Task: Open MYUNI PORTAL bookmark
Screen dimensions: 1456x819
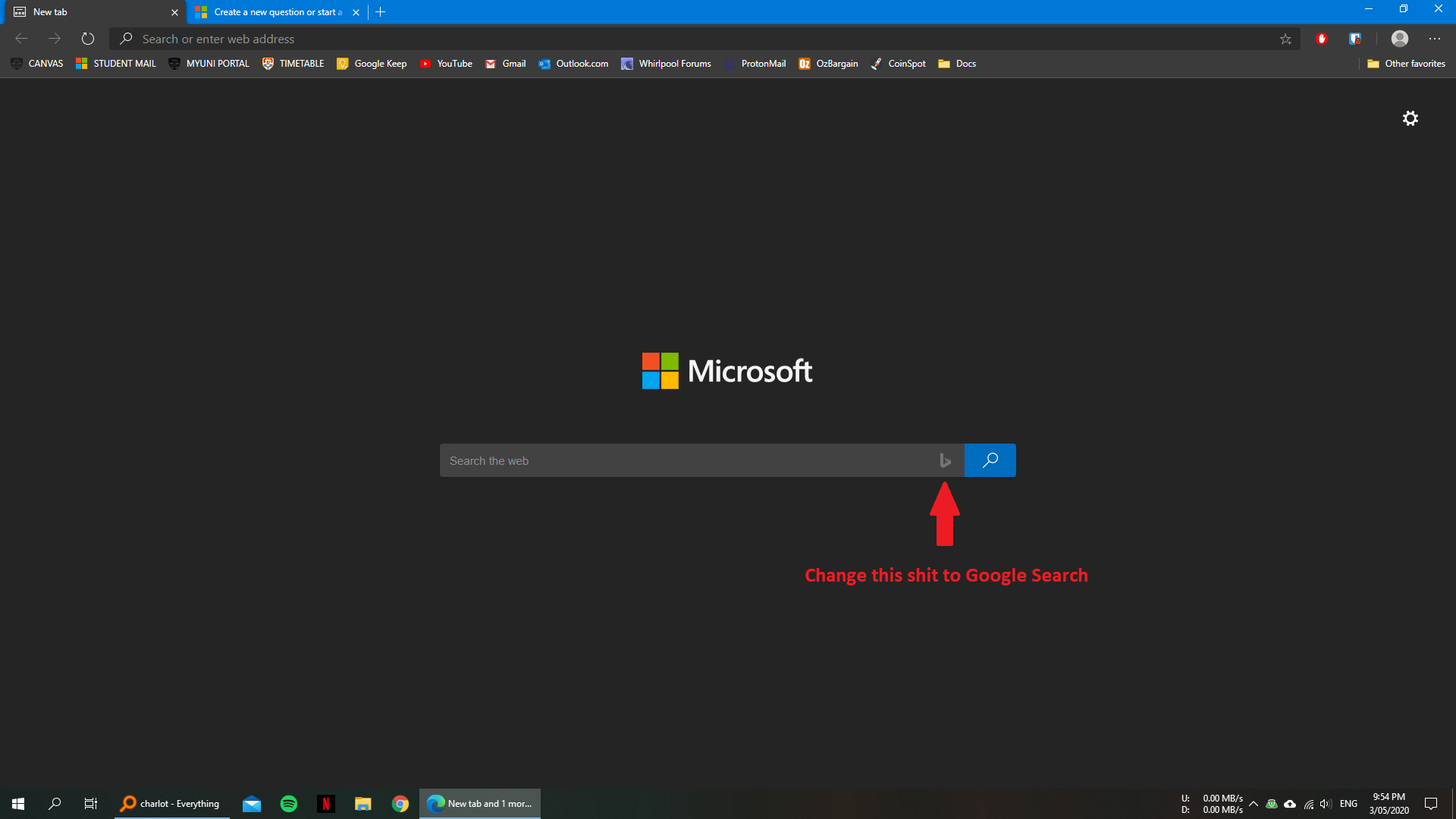Action: [x=209, y=64]
